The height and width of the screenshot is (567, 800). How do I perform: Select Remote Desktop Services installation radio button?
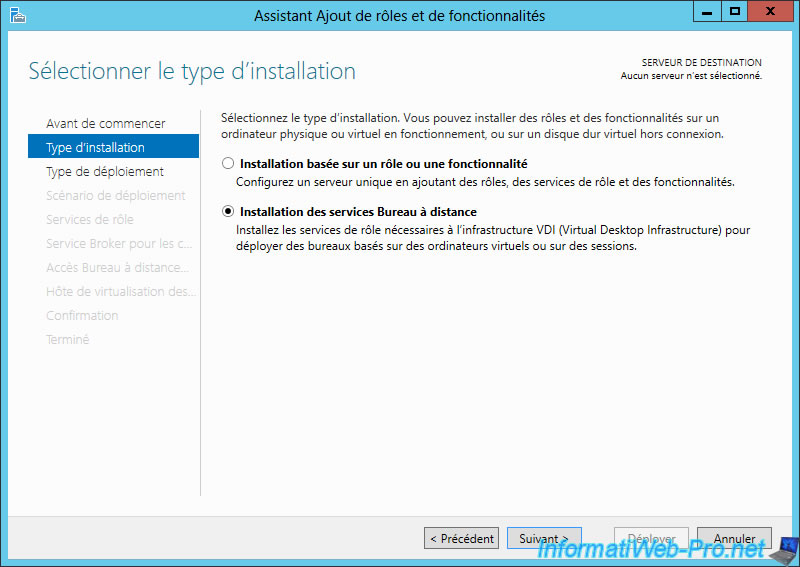pyautogui.click(x=228, y=211)
